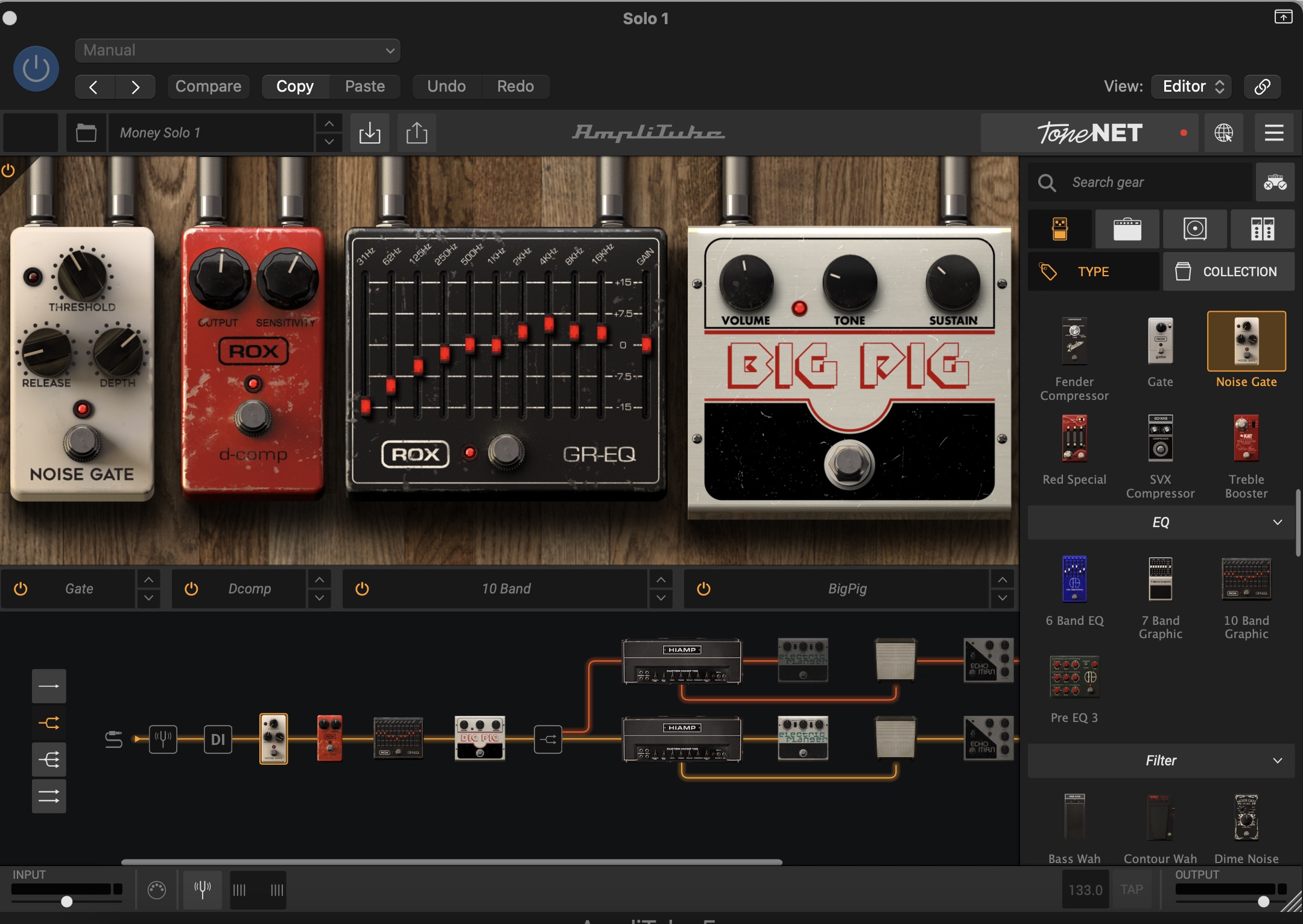The width and height of the screenshot is (1303, 924).
Task: Open the hamburger main menu
Action: pyautogui.click(x=1274, y=133)
